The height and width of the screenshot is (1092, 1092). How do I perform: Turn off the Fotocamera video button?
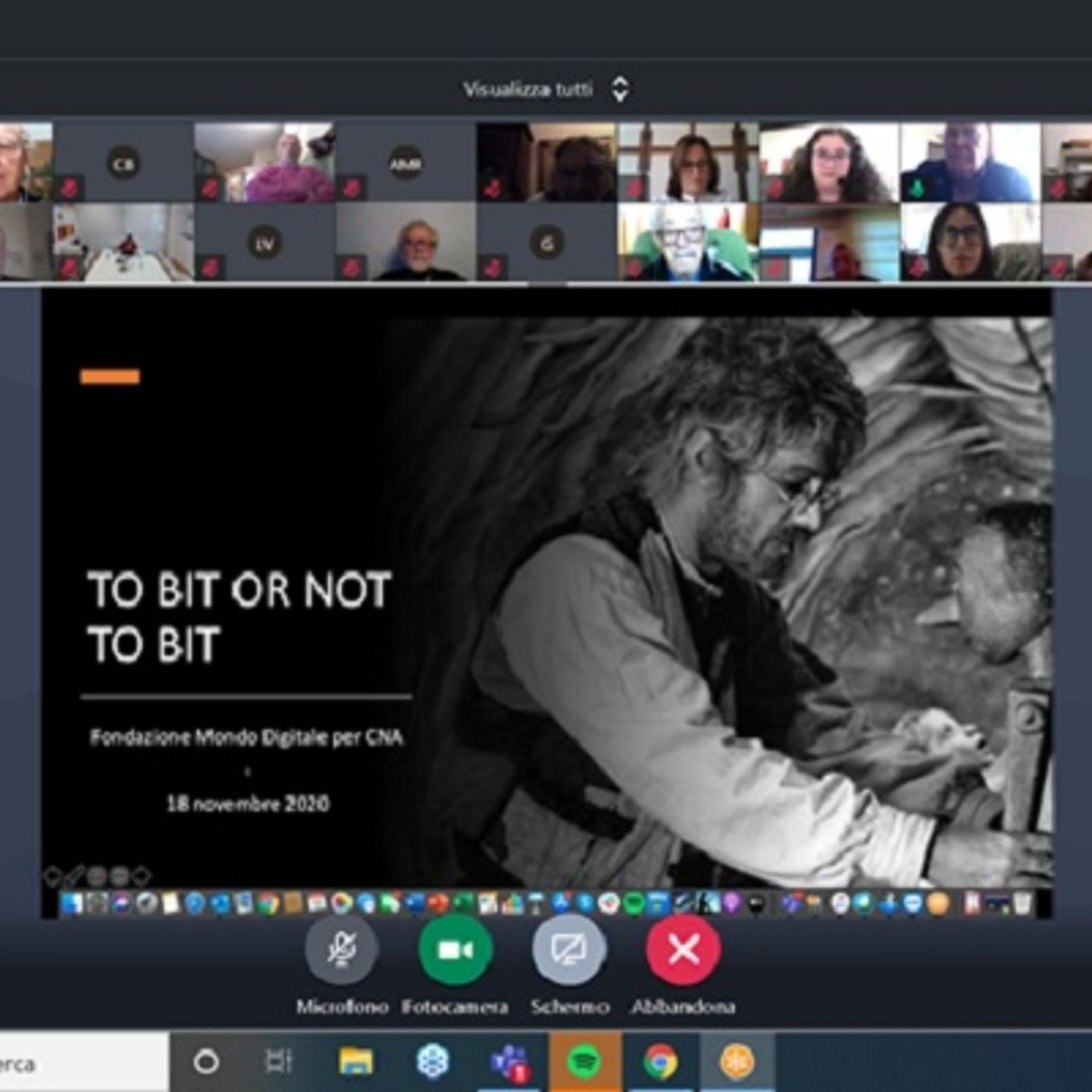456,950
